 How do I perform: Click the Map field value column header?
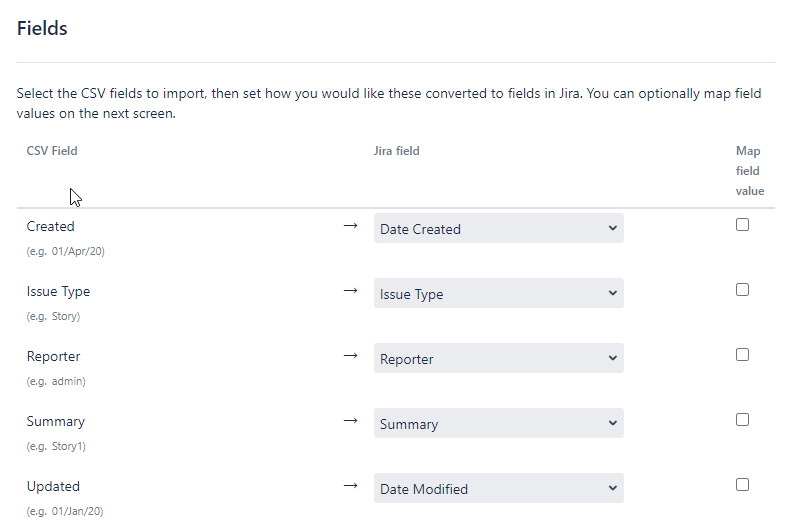pos(749,171)
